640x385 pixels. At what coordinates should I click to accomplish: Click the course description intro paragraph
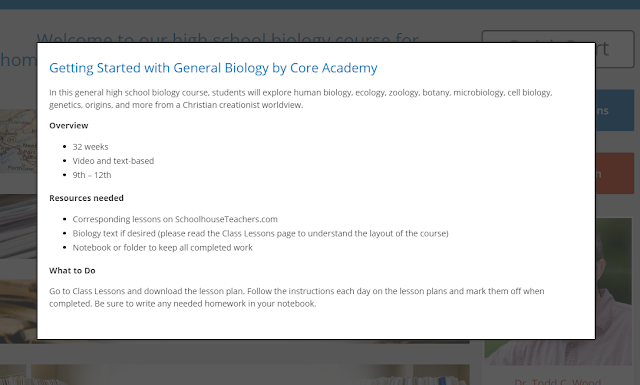click(x=301, y=98)
